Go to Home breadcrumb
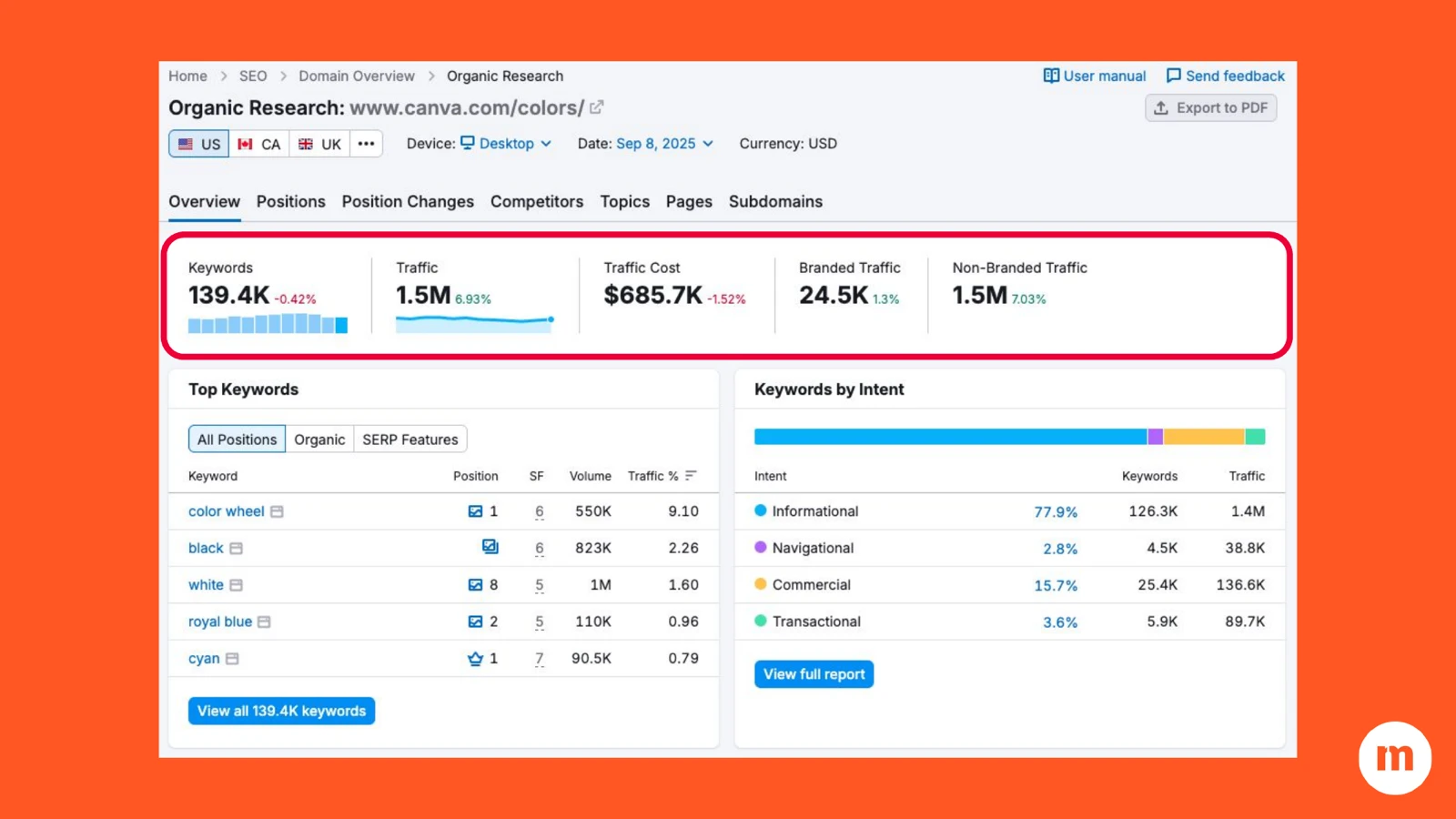Viewport: 1456px width, 819px height. click(187, 76)
